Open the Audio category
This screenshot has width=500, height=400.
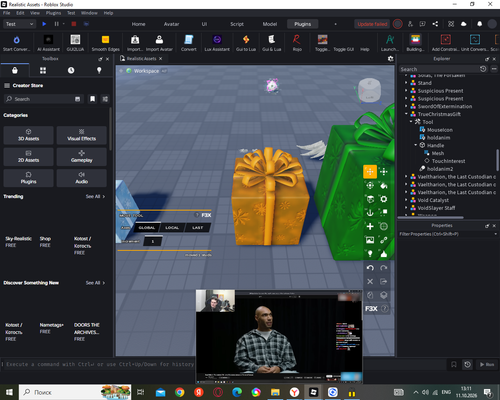(x=82, y=178)
